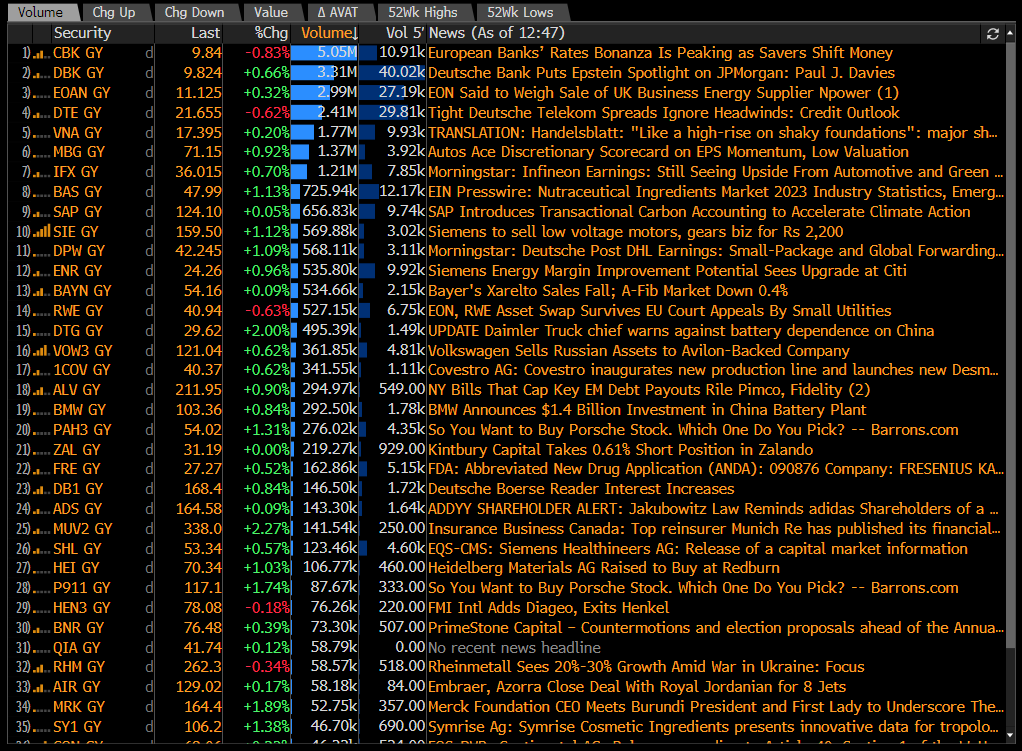Image resolution: width=1022 pixels, height=751 pixels.
Task: Switch to the Volume tab
Action: click(40, 12)
